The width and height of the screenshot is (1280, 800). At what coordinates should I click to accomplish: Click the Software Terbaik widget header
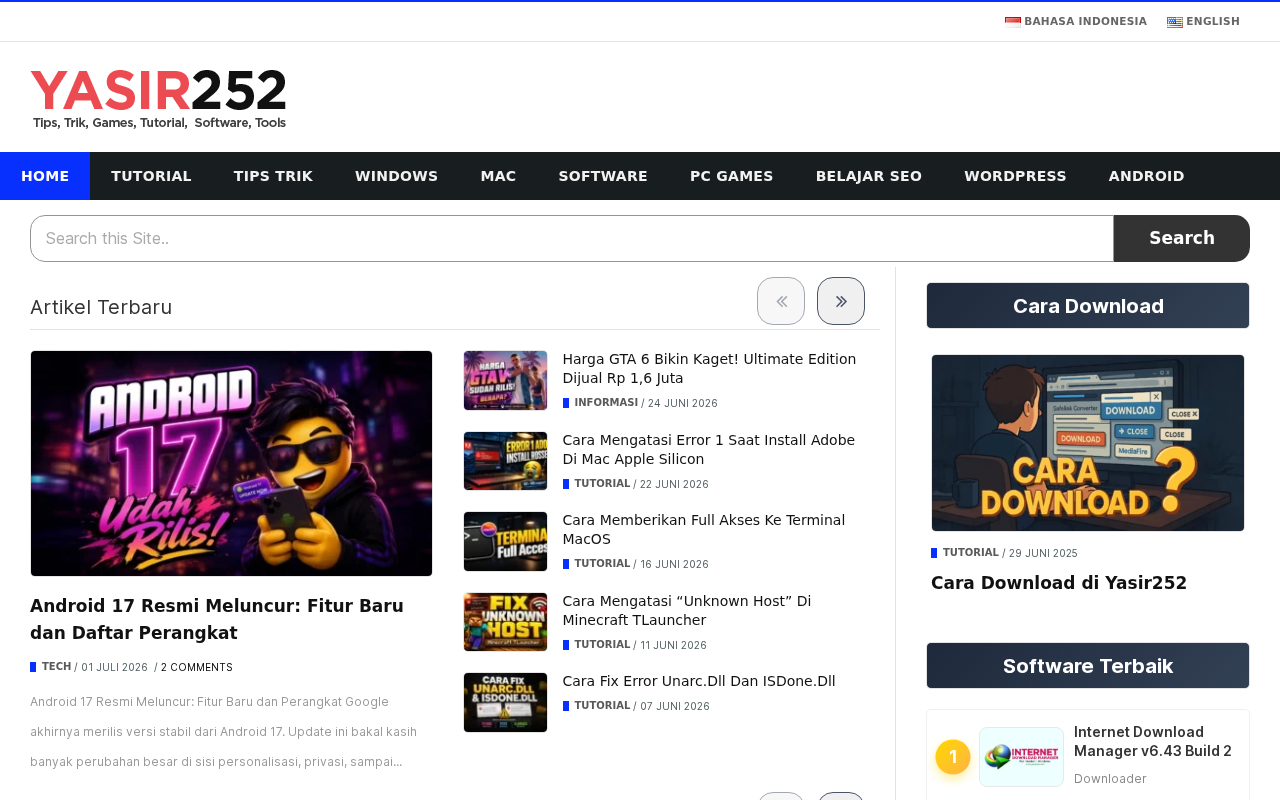click(x=1088, y=665)
